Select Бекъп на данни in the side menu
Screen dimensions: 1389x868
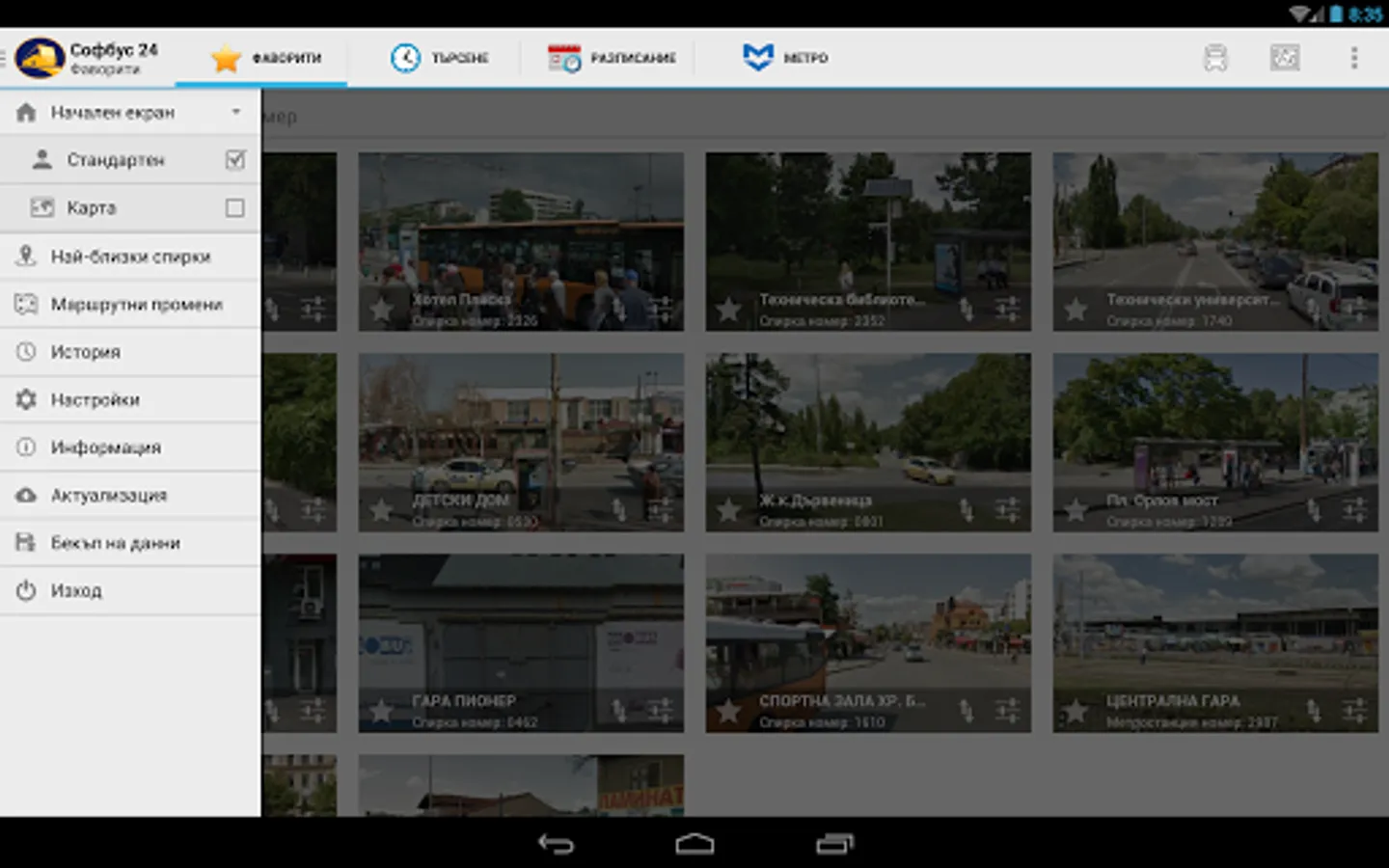point(130,542)
